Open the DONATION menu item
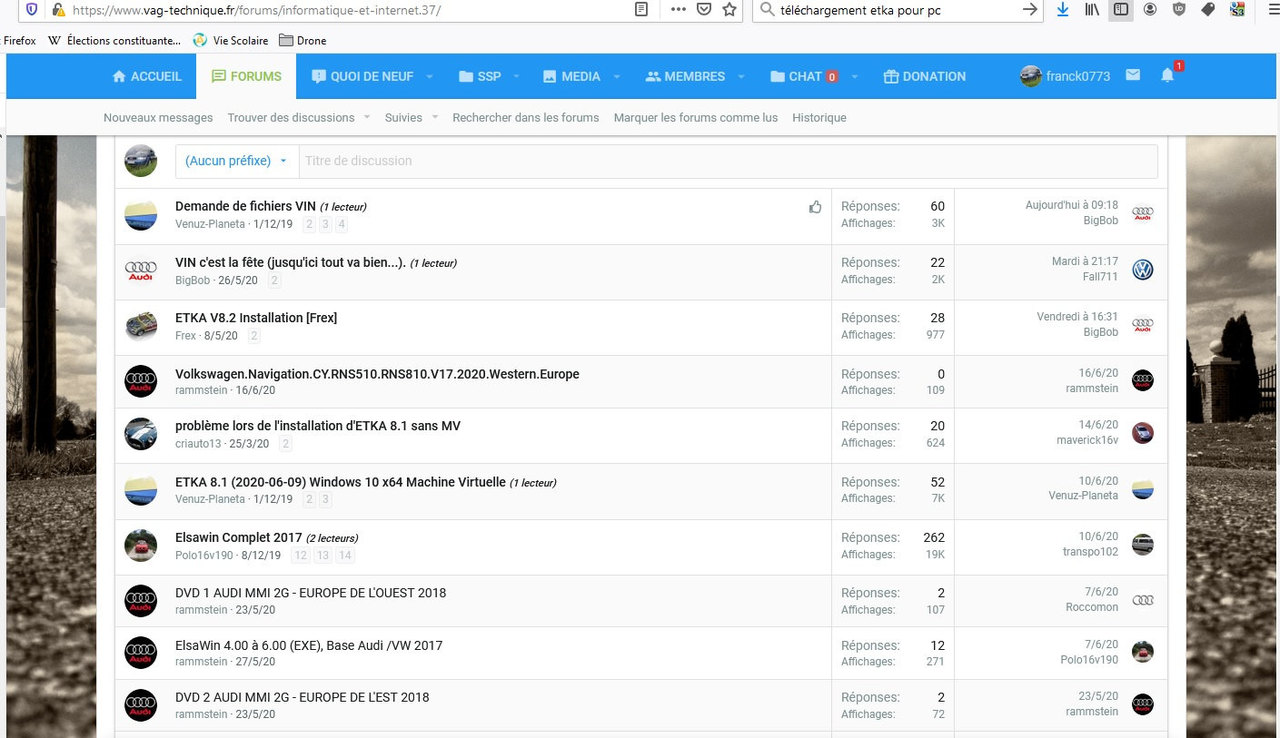 pyautogui.click(x=924, y=76)
